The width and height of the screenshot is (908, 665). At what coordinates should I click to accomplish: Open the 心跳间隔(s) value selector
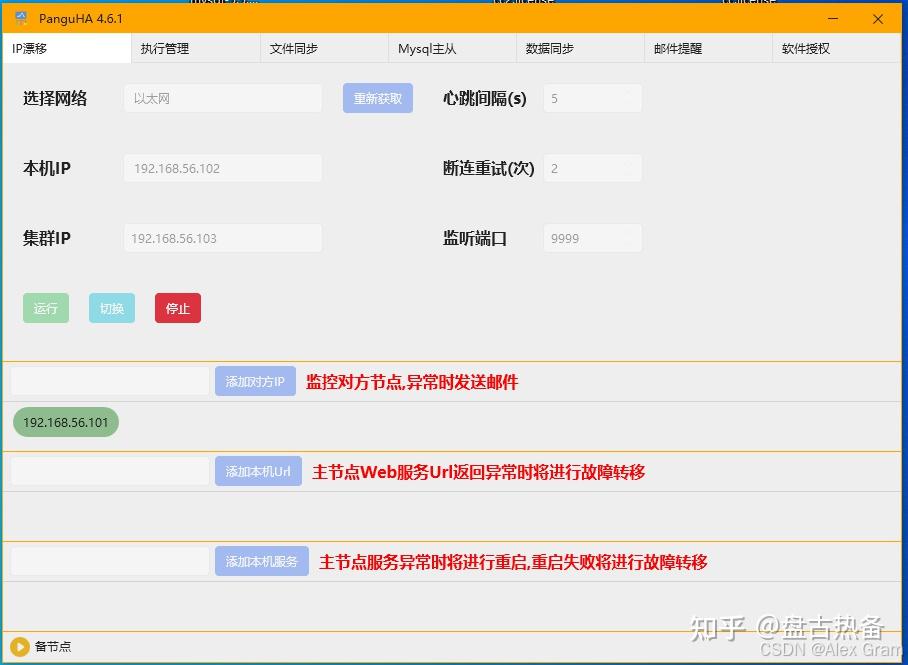point(592,98)
